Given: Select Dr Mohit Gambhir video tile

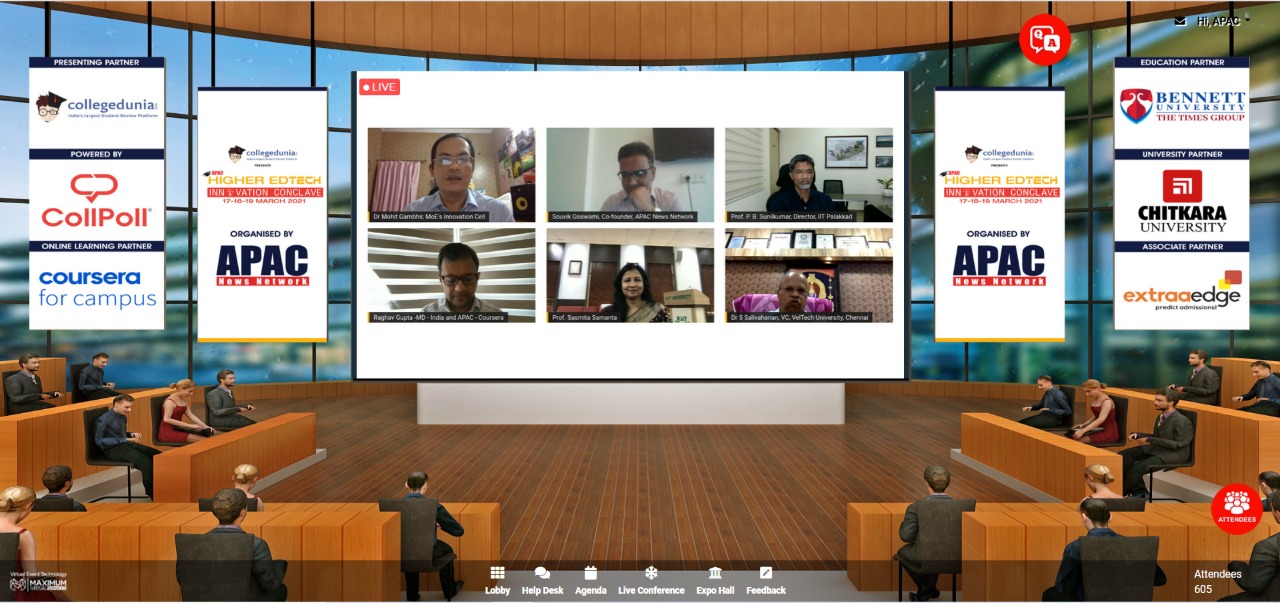Looking at the screenshot, I should click(451, 175).
